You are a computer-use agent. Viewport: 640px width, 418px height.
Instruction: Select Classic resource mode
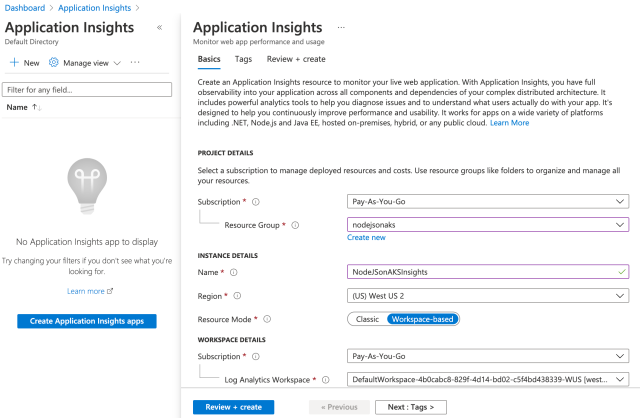(x=367, y=319)
